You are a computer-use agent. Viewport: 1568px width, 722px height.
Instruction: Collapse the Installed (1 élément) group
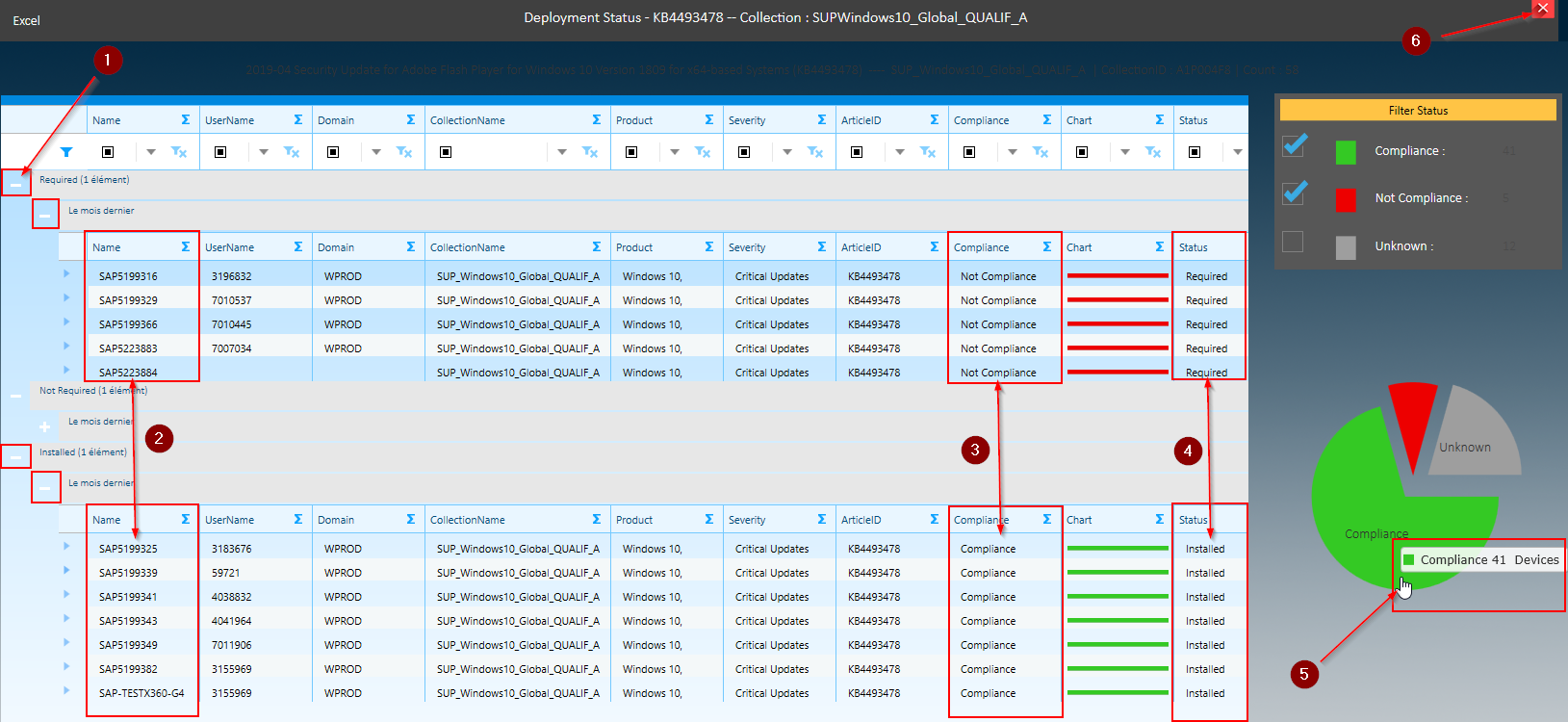15,456
